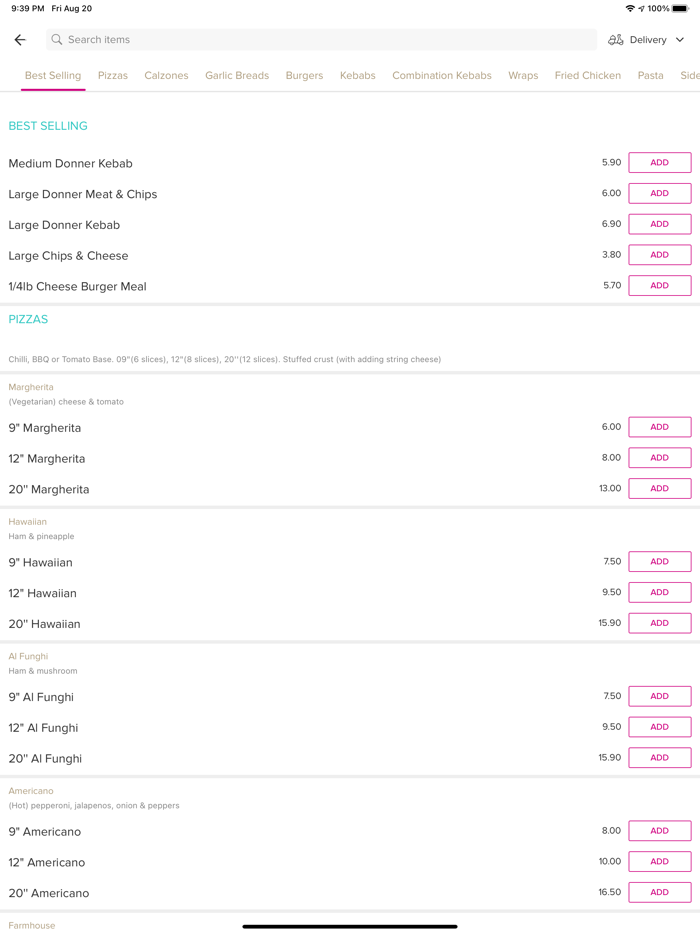The height and width of the screenshot is (934, 700).
Task: Type in the Search items field
Action: (x=320, y=40)
